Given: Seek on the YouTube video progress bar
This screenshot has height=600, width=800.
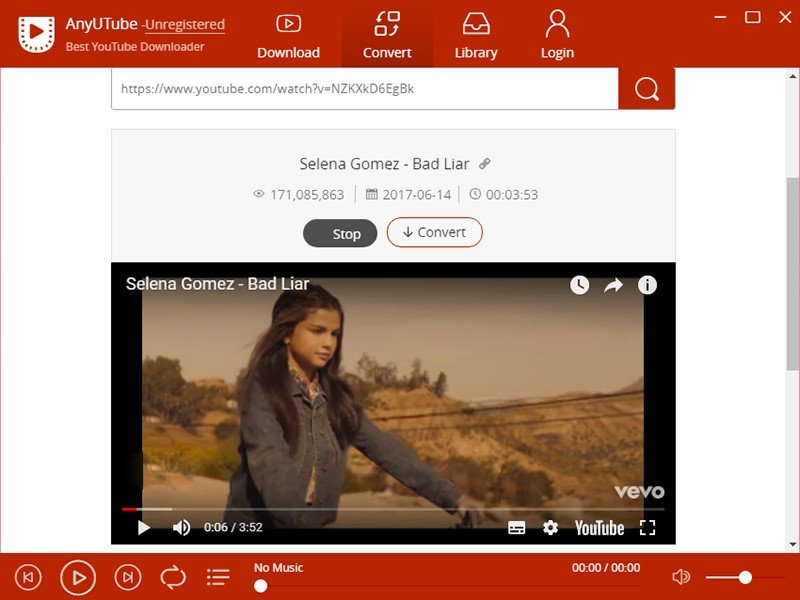Looking at the screenshot, I should [393, 509].
